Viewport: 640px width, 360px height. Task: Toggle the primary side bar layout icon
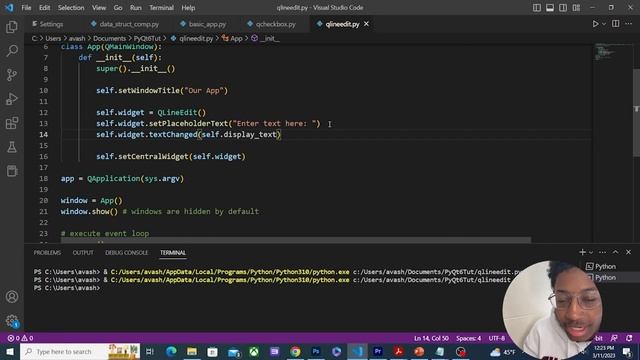(537, 8)
